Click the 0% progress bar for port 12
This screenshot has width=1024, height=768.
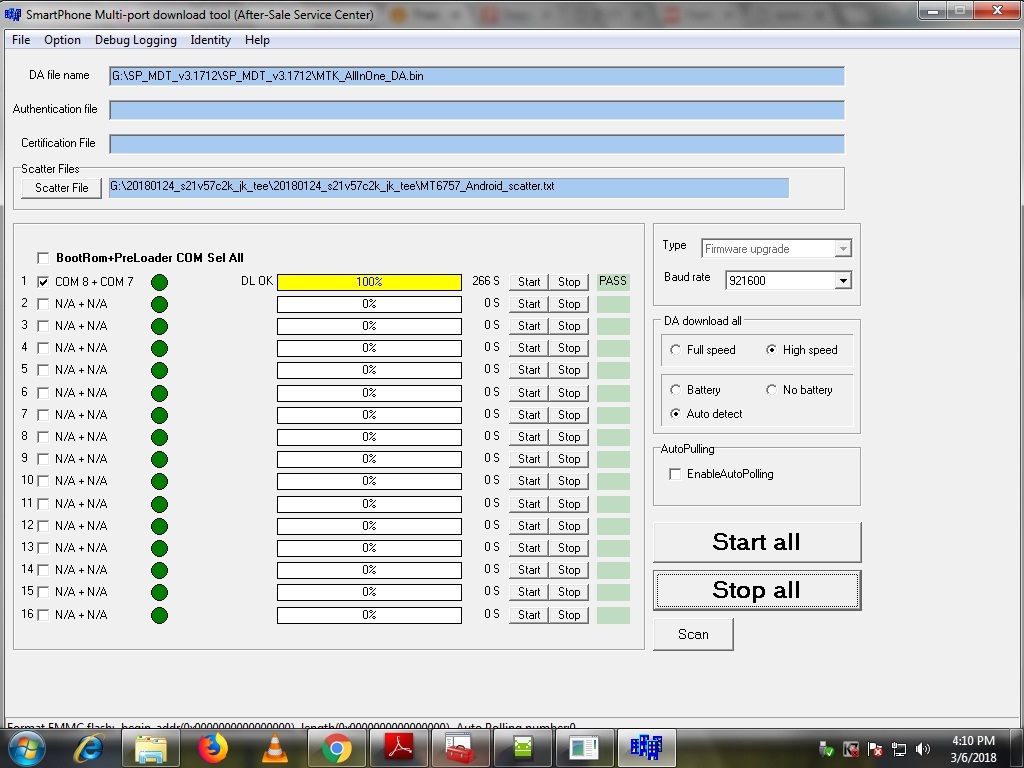(369, 526)
